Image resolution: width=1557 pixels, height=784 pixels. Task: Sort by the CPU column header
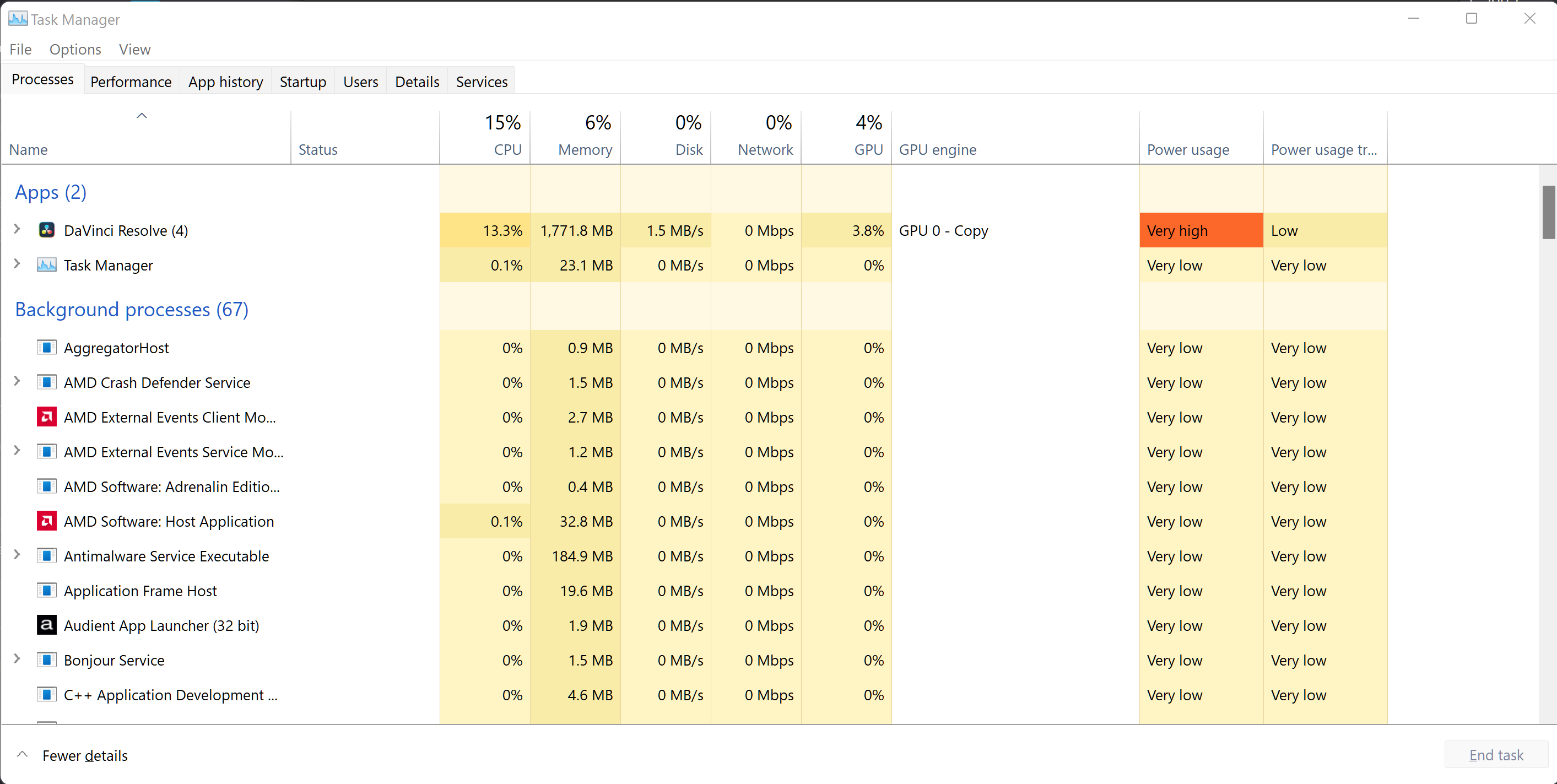[x=485, y=137]
